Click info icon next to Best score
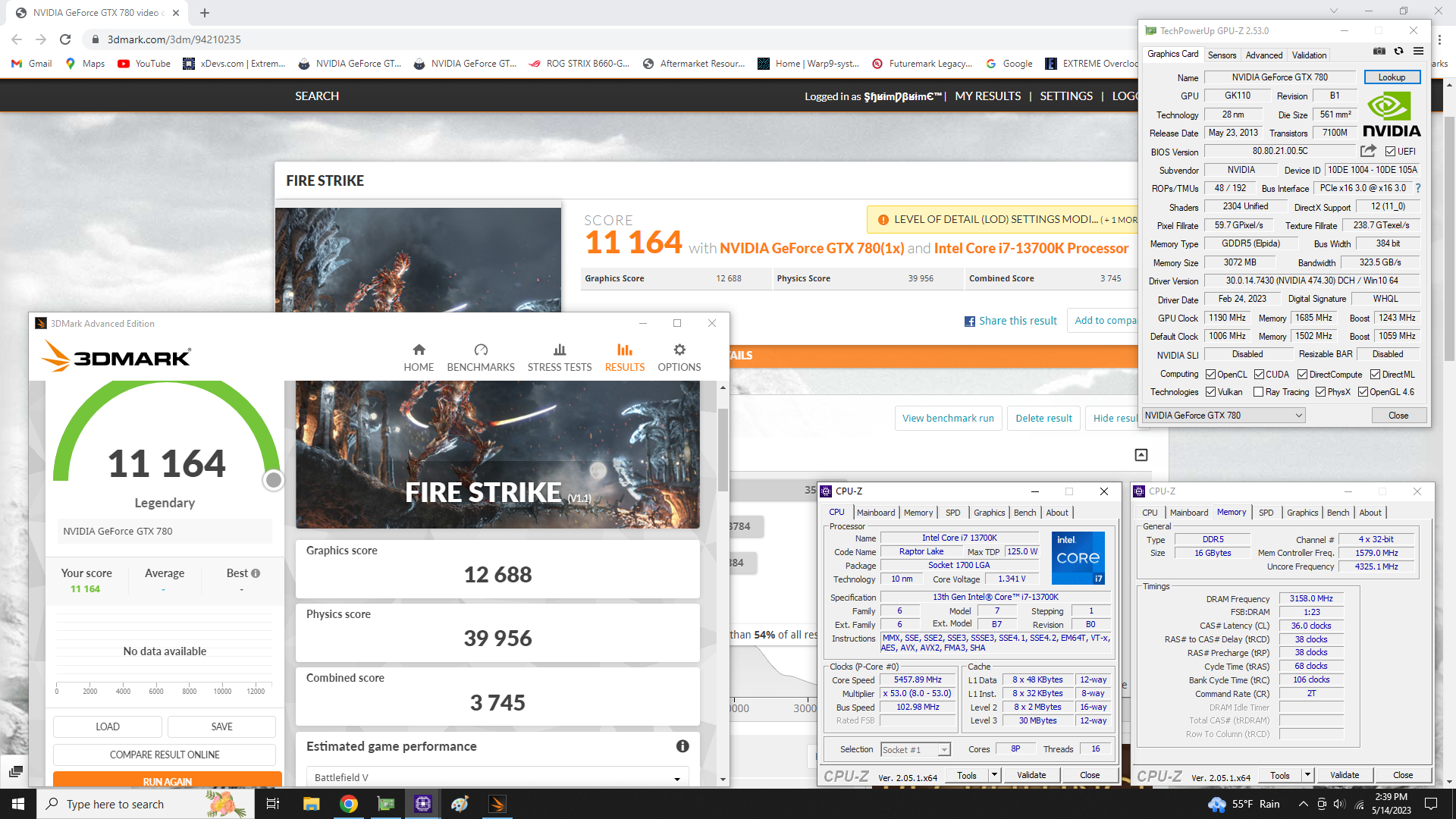This screenshot has width=1456, height=819. [256, 573]
